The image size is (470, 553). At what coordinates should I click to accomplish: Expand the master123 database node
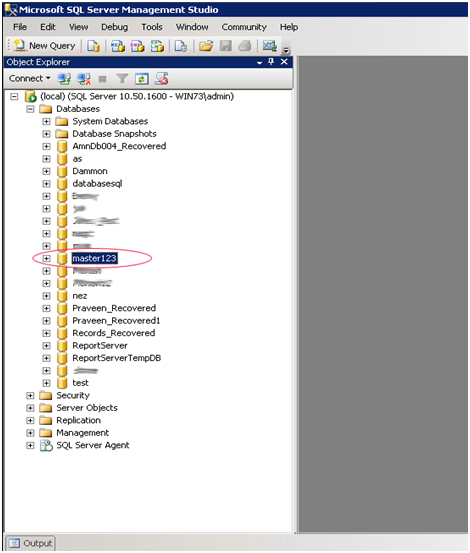(x=46, y=259)
